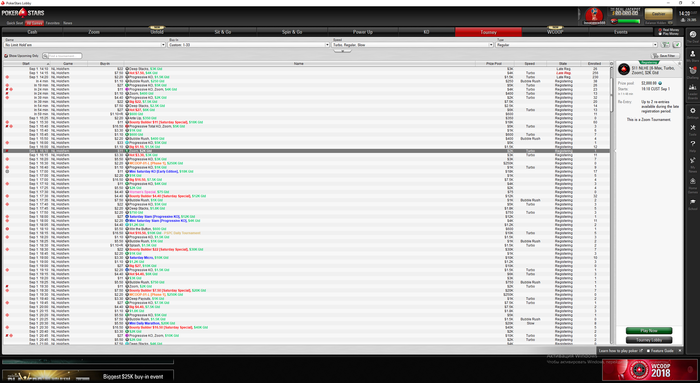Open My Stars sidebar icon
700x383 pixels.
692,55
